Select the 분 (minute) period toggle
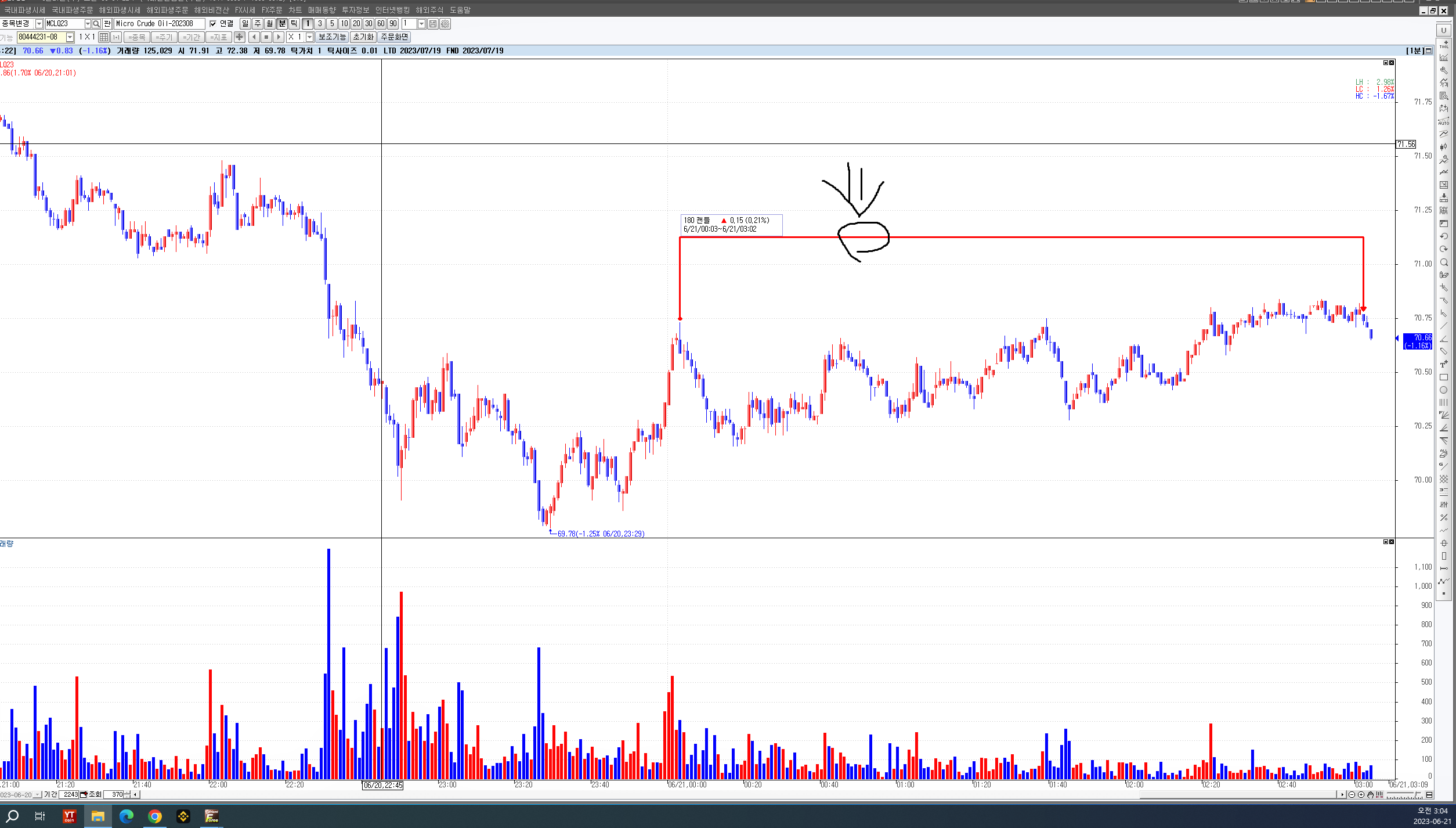Viewport: 1456px width, 828px height. (x=282, y=24)
